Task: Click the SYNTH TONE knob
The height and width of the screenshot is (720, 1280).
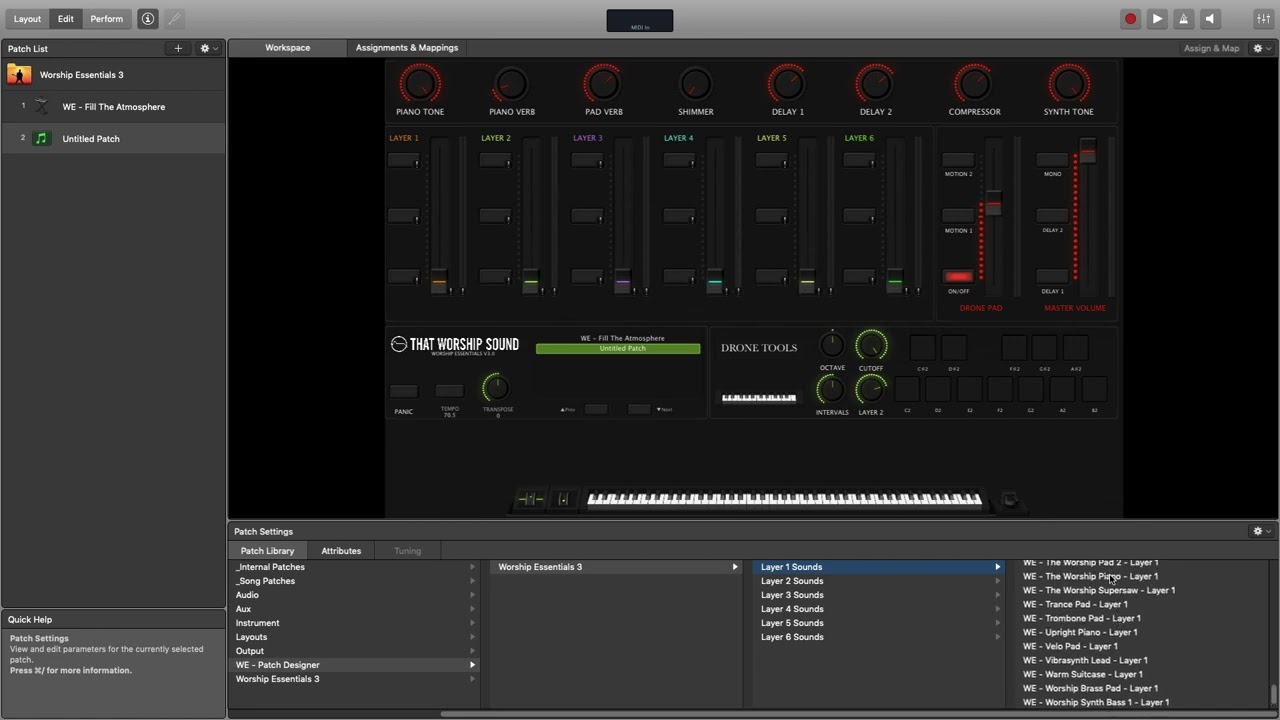Action: pos(1068,84)
